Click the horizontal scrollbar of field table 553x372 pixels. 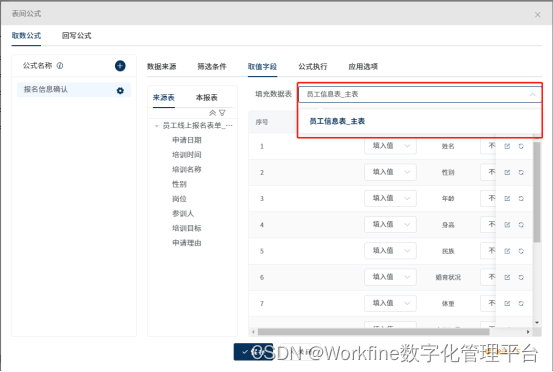tap(373, 332)
